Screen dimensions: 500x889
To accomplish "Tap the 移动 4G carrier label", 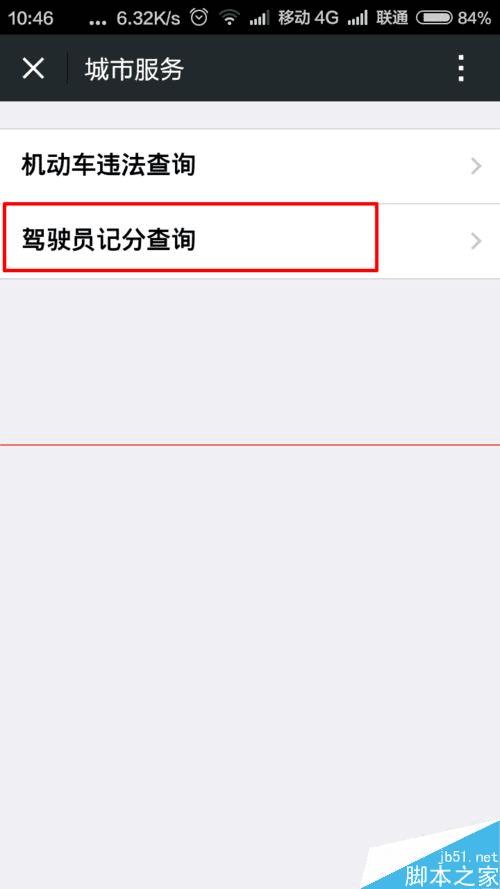I will [x=308, y=18].
